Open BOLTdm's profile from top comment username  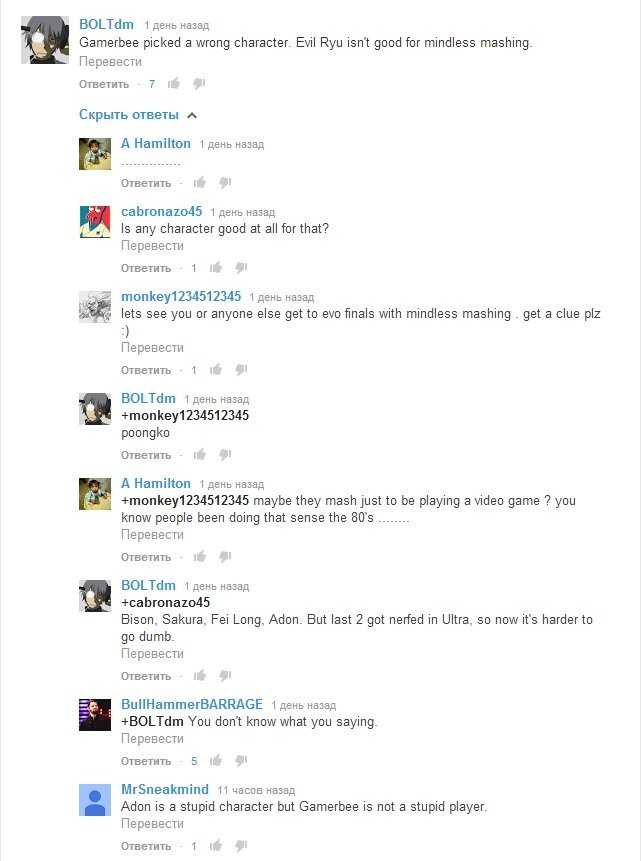[x=107, y=25]
